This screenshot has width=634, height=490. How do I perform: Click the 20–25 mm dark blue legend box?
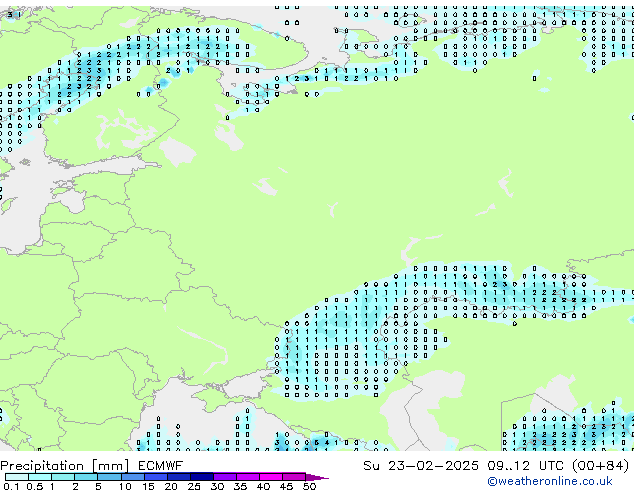179,477
